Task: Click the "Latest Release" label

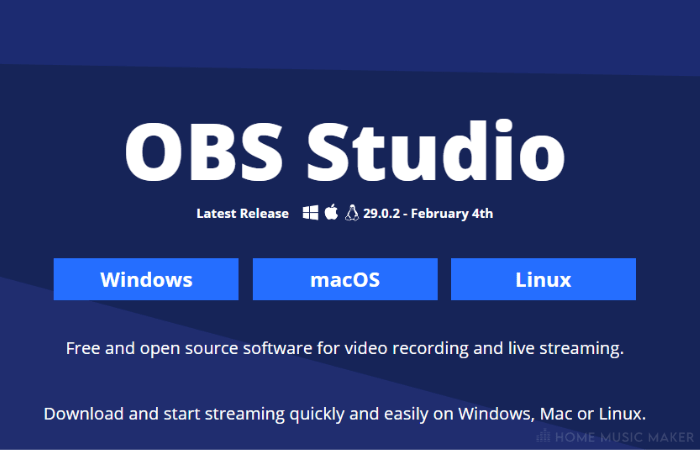Action: 242,213
